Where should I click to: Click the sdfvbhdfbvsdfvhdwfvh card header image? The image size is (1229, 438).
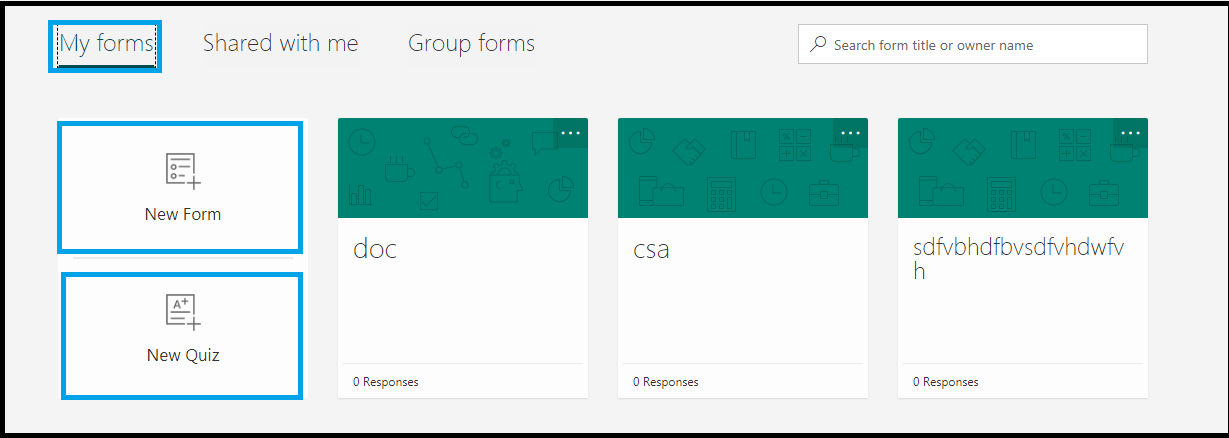1023,168
